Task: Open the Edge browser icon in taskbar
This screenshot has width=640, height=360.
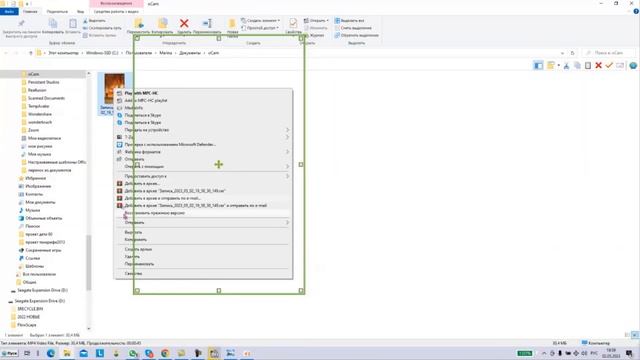Action: coord(51,353)
